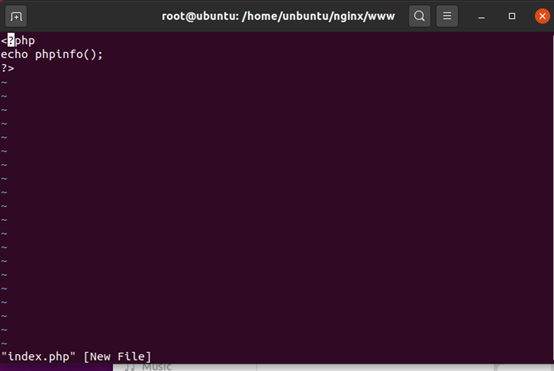Viewport: 554px width, 371px height.
Task: Select Music in the background file manager
Action: click(x=157, y=367)
